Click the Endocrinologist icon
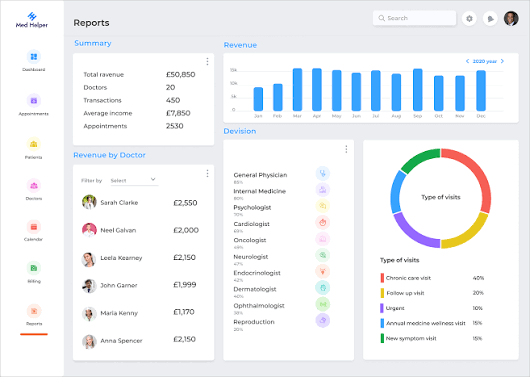The width and height of the screenshot is (530, 377). (323, 272)
